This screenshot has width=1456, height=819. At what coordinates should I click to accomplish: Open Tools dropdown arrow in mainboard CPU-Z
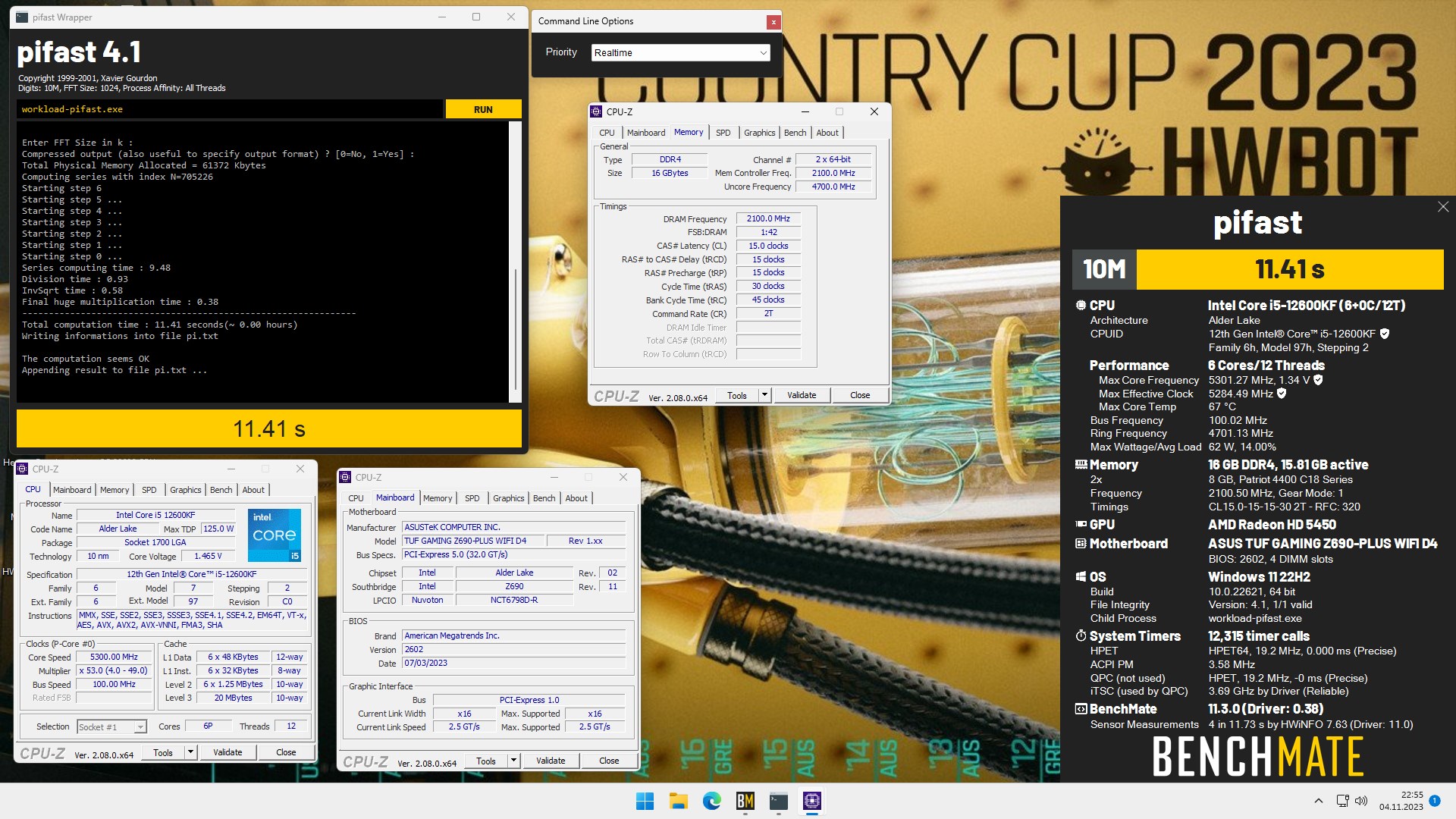pos(514,761)
